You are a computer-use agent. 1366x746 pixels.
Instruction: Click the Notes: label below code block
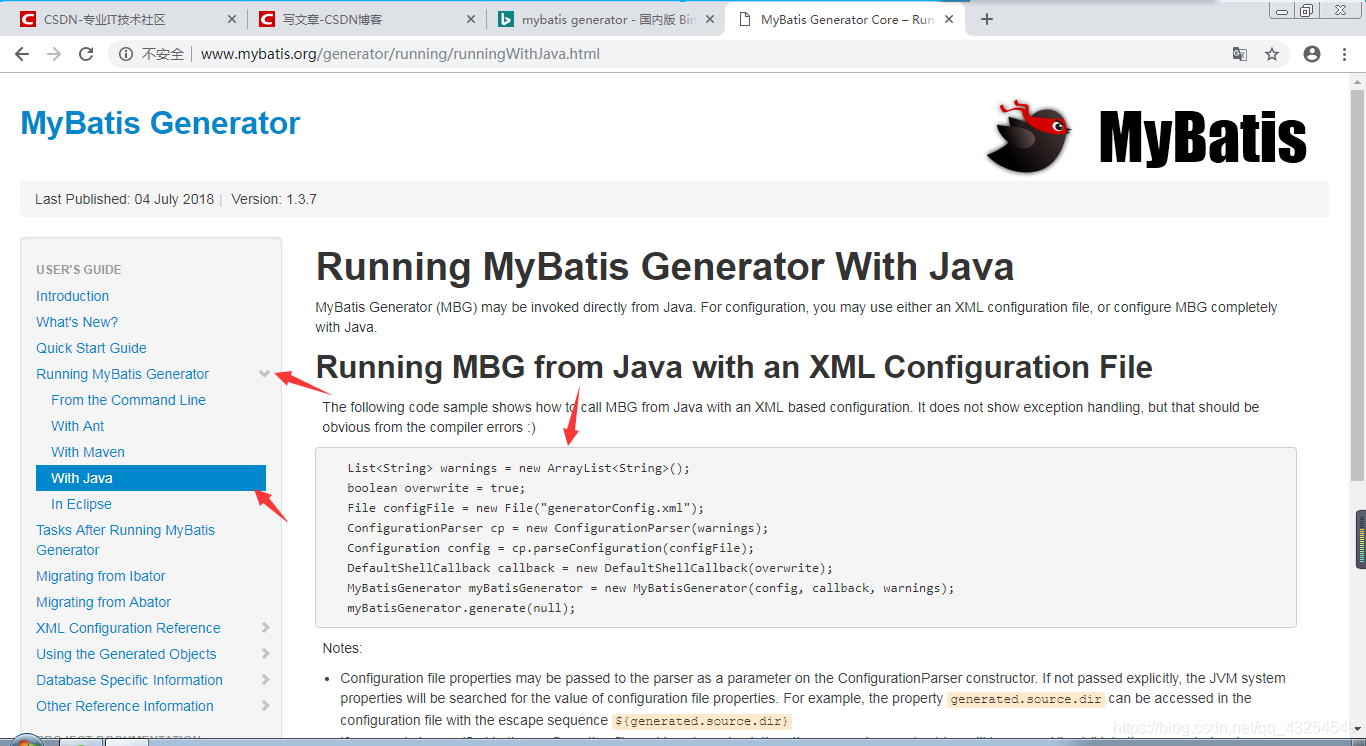pyautogui.click(x=342, y=648)
